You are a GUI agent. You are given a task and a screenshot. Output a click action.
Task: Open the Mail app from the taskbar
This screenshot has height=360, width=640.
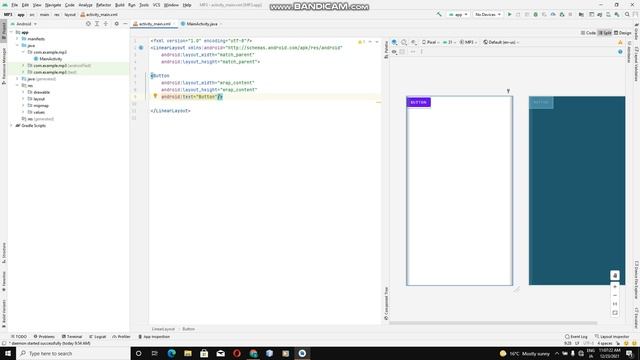[220, 353]
